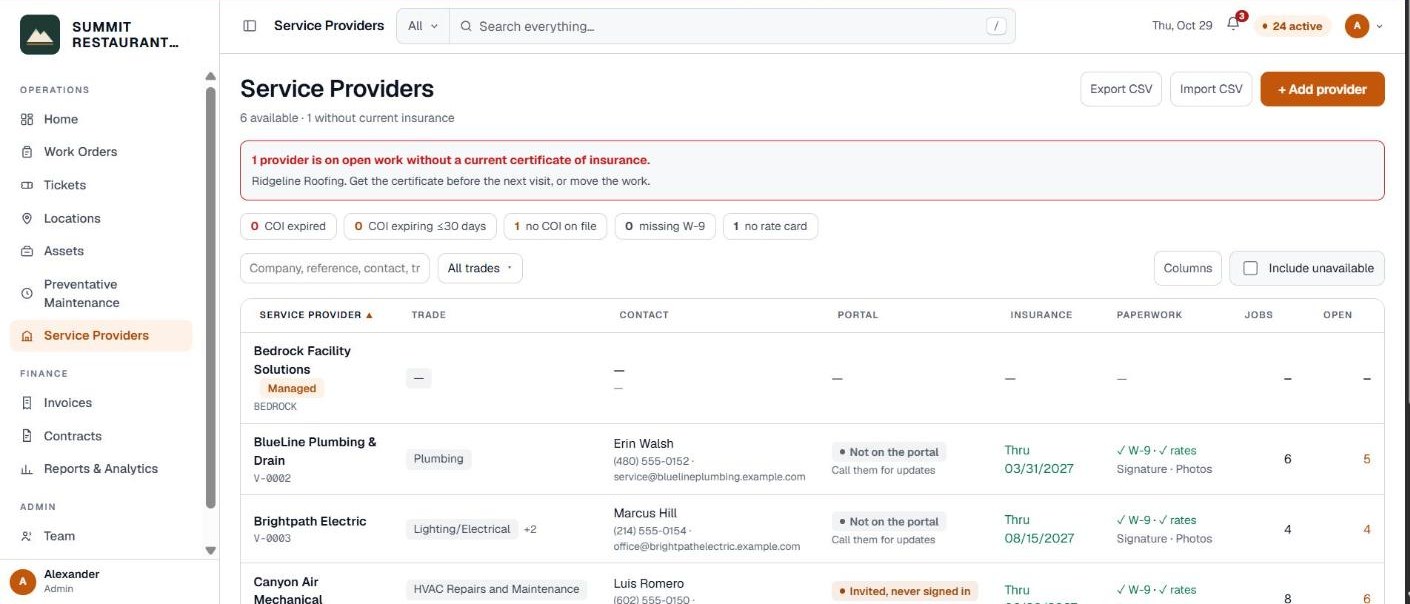Click Export CSV

click(x=1121, y=89)
